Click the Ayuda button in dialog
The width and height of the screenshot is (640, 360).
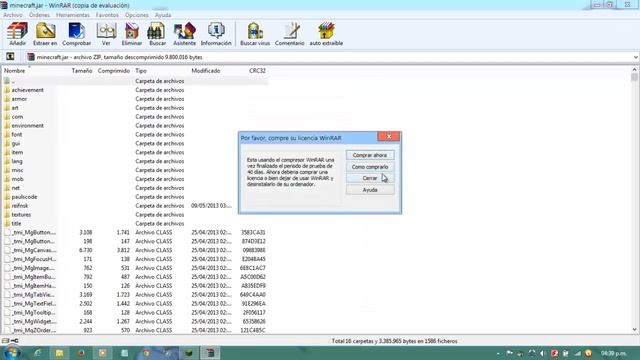pos(370,190)
